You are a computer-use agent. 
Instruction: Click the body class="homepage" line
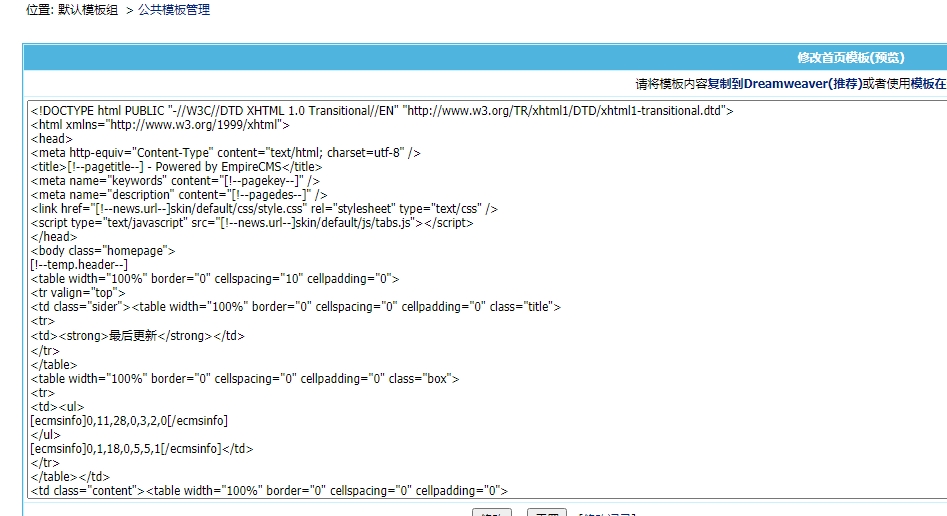point(103,251)
